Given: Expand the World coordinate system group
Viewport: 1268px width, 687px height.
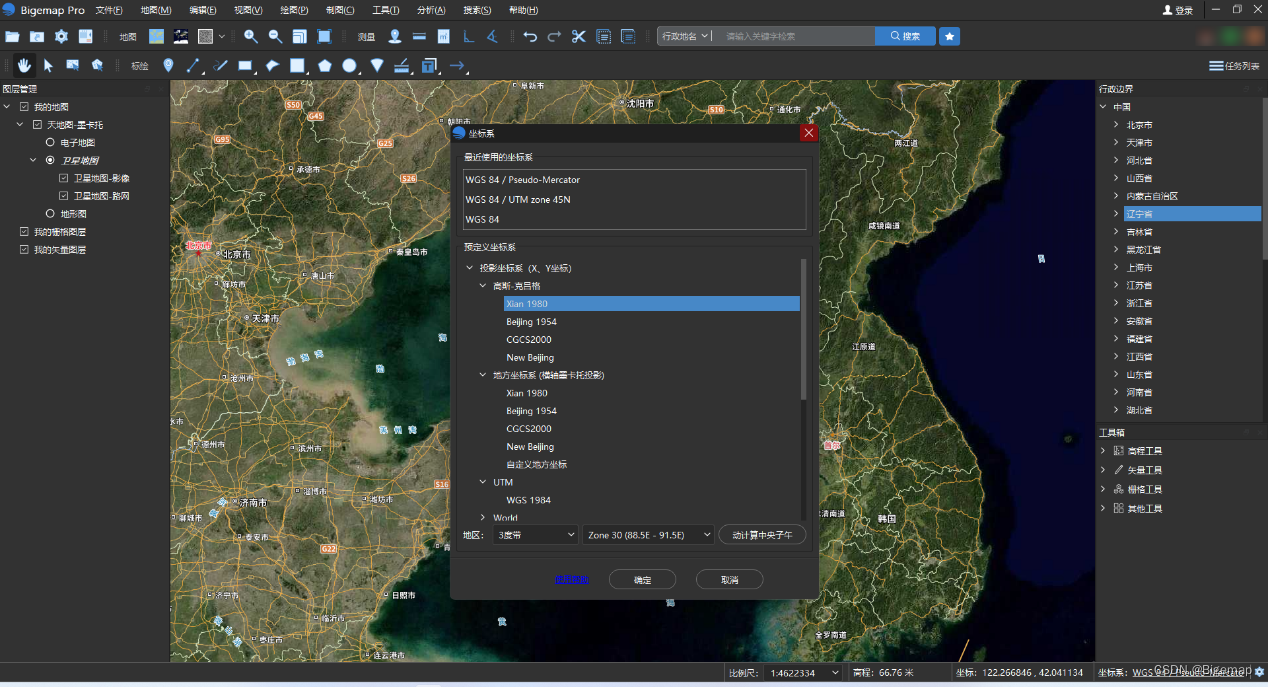Looking at the screenshot, I should [x=483, y=518].
